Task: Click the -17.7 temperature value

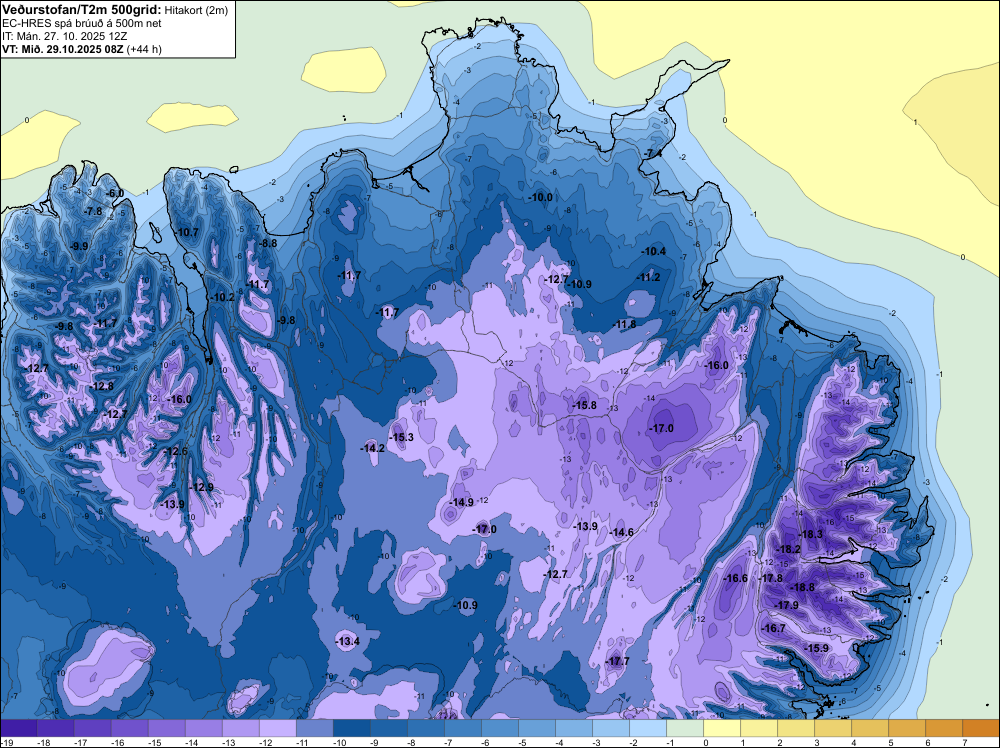Action: coord(617,661)
